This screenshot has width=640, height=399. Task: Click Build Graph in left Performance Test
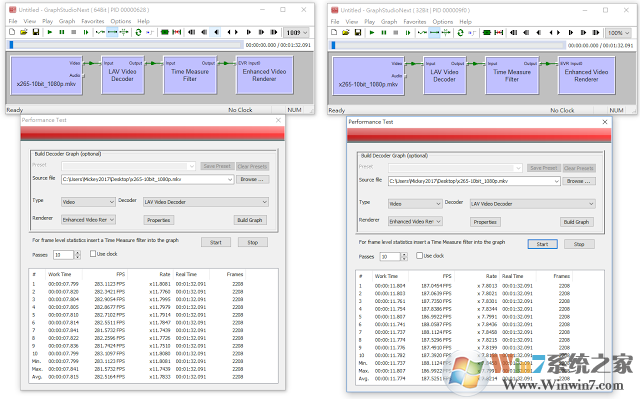[x=250, y=220]
